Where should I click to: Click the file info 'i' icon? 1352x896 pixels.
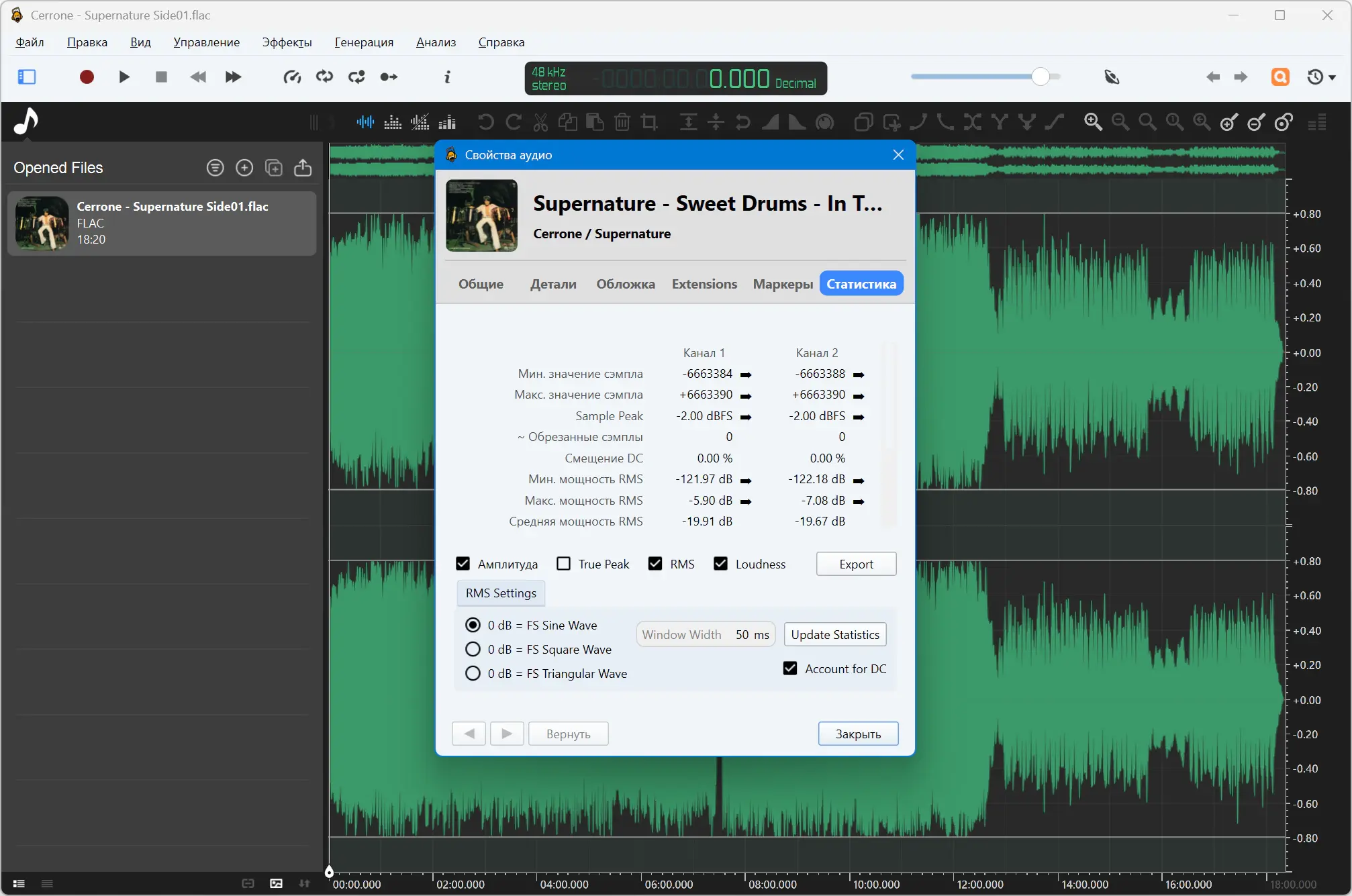tap(447, 77)
